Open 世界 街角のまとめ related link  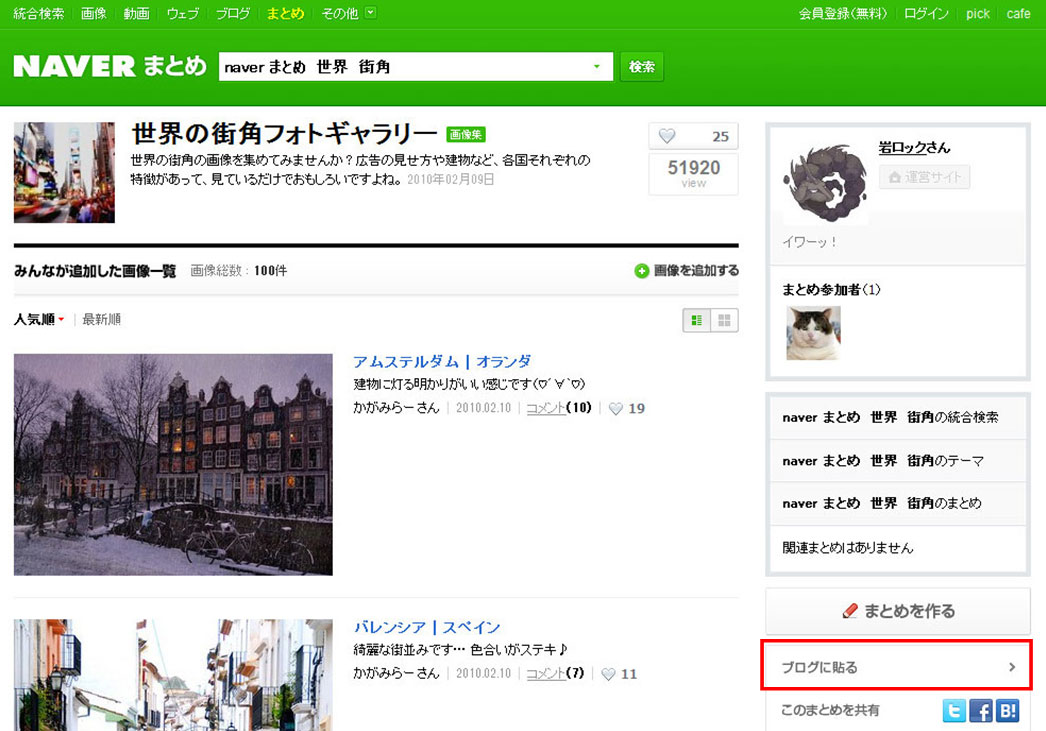click(882, 504)
